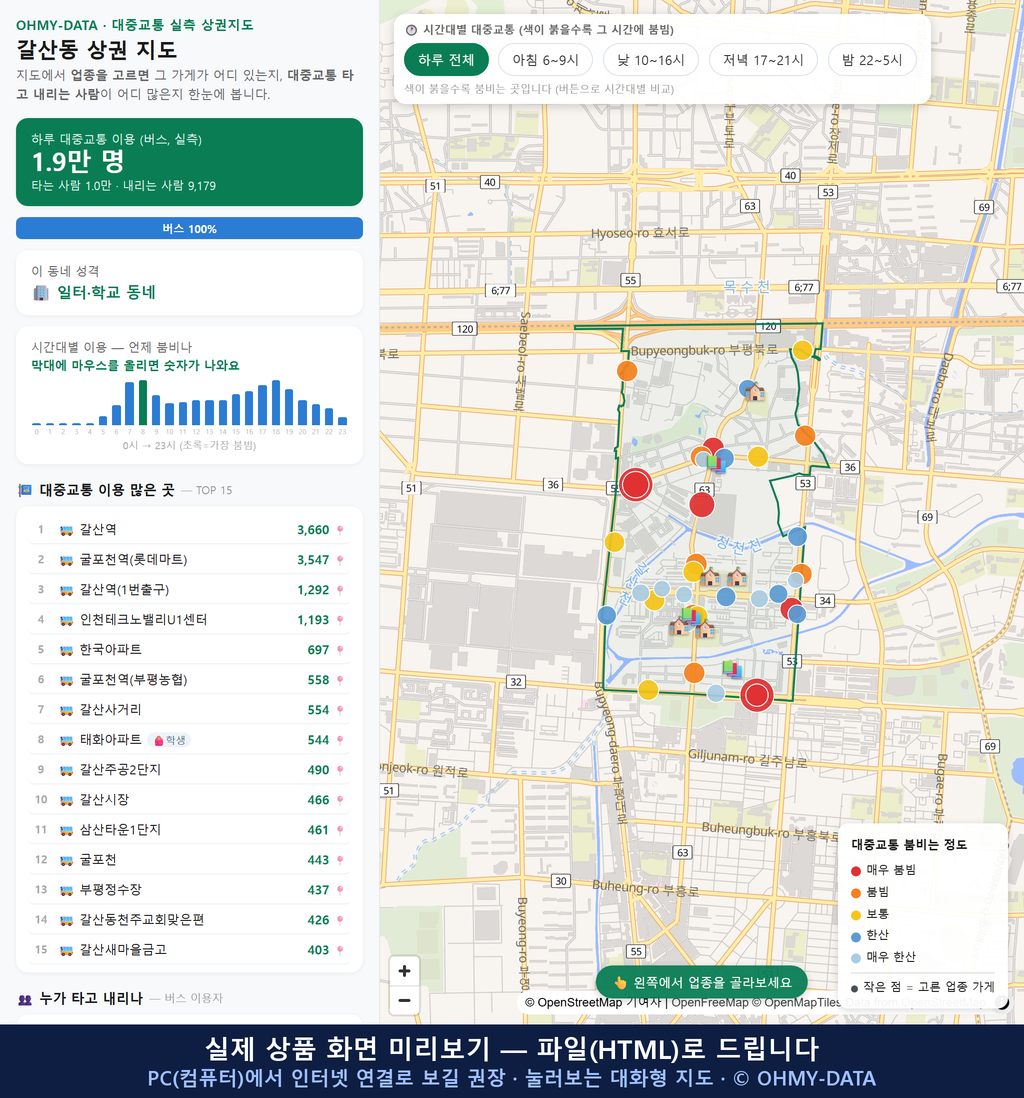This screenshot has width=1024, height=1098.
Task: Select the 하루 전체 time filter
Action: click(x=446, y=60)
